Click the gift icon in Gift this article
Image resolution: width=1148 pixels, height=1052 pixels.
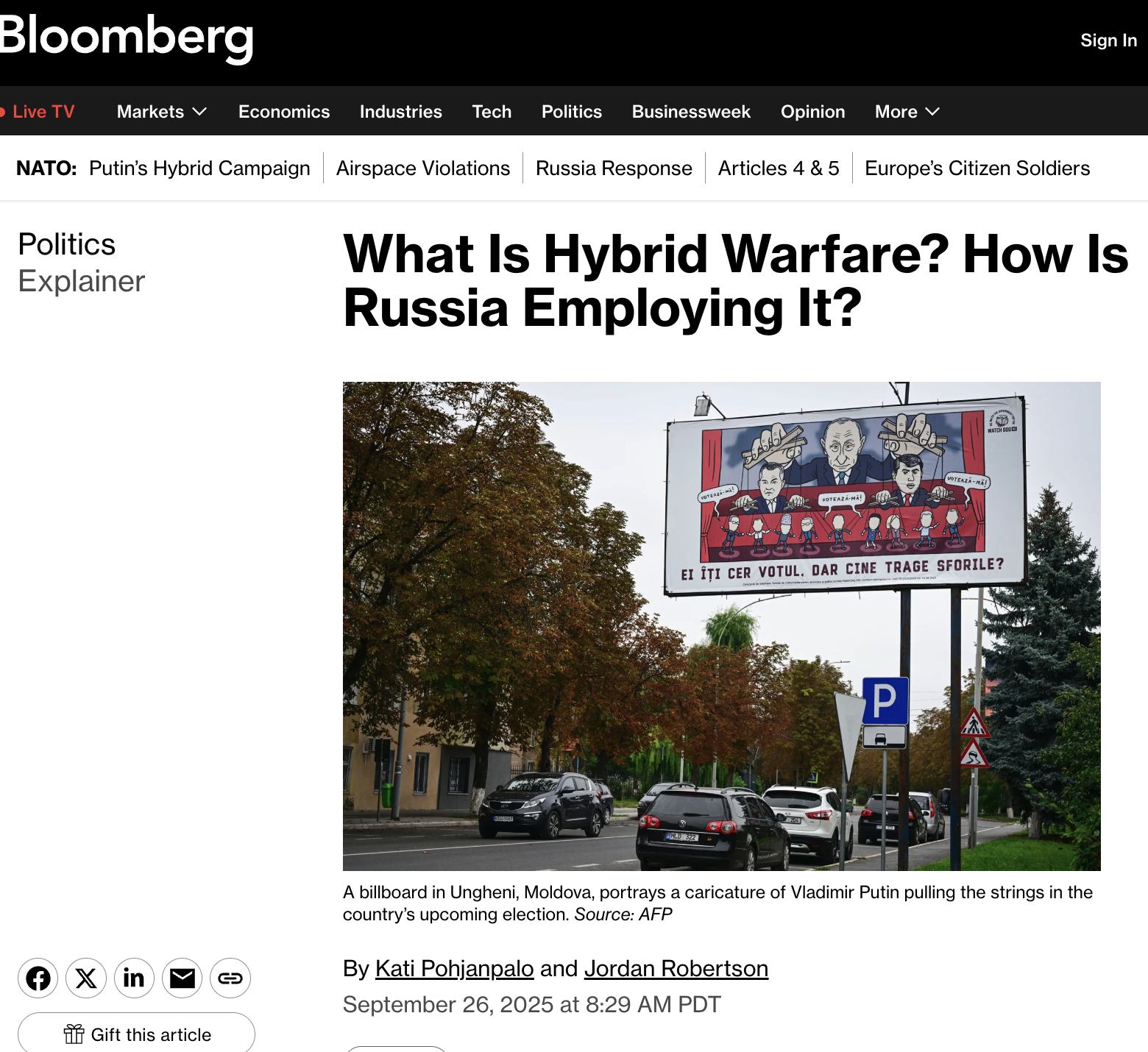(x=74, y=1034)
